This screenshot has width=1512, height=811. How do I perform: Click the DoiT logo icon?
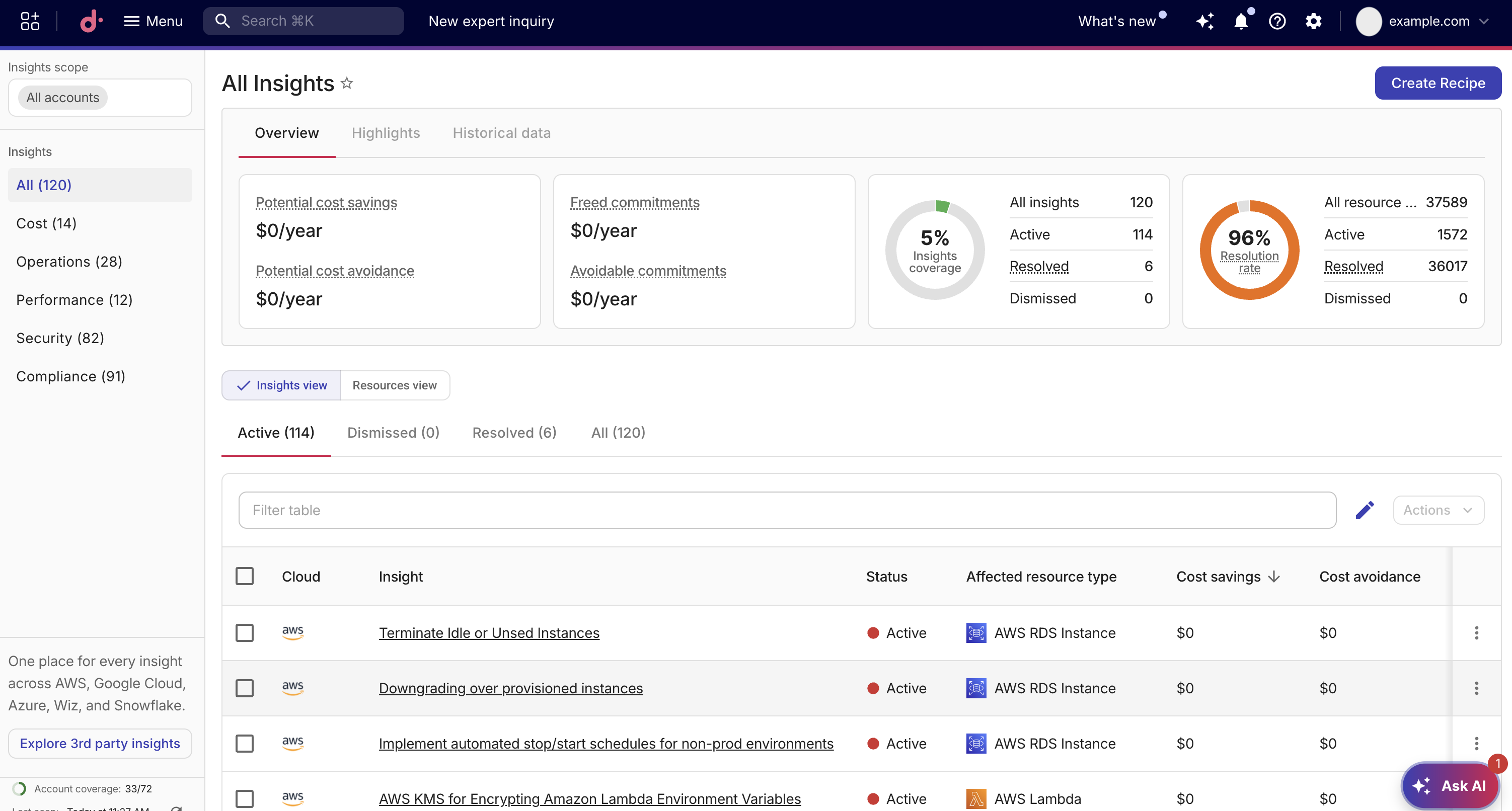pos(91,21)
